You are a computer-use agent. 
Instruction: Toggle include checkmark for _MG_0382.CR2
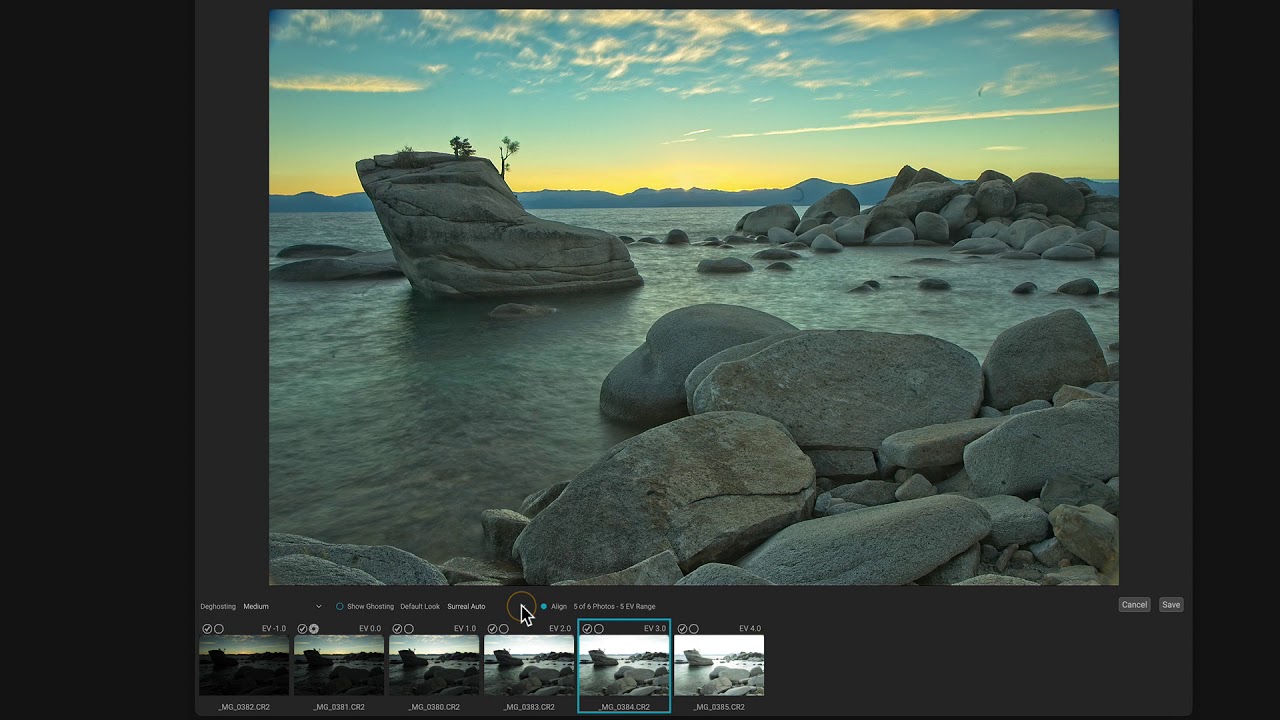click(207, 629)
